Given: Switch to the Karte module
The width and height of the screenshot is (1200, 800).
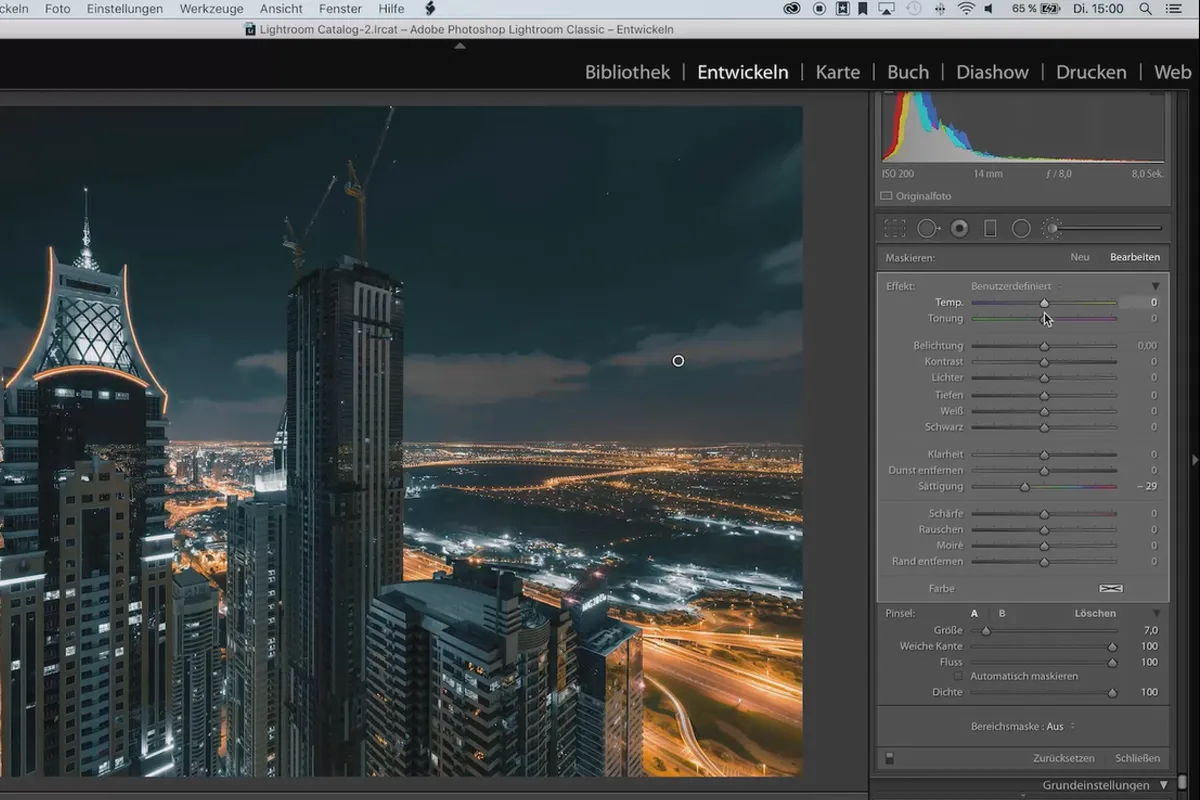Looking at the screenshot, I should click(838, 72).
